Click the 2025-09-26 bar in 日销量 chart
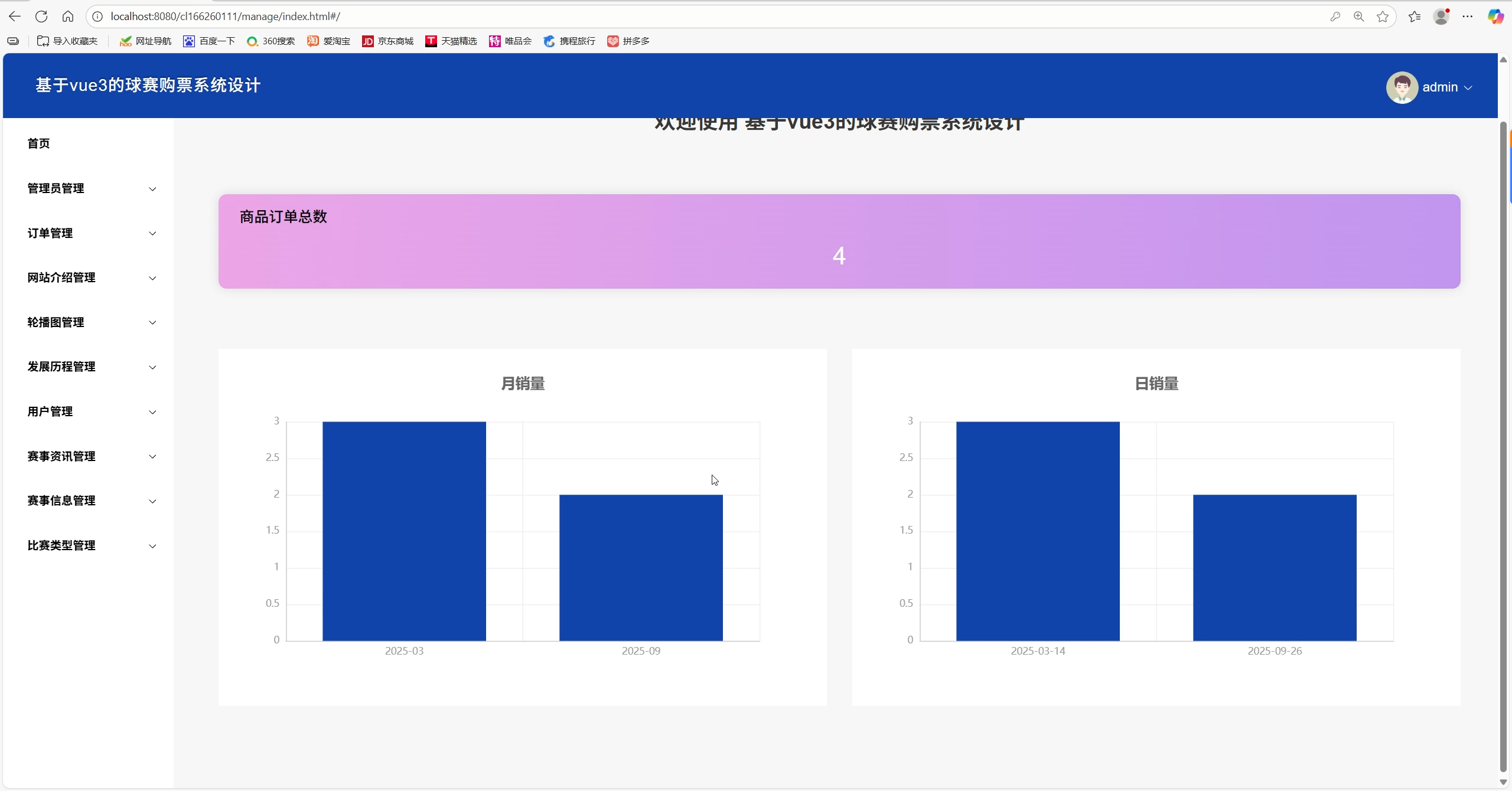The image size is (1512, 791). (x=1274, y=567)
